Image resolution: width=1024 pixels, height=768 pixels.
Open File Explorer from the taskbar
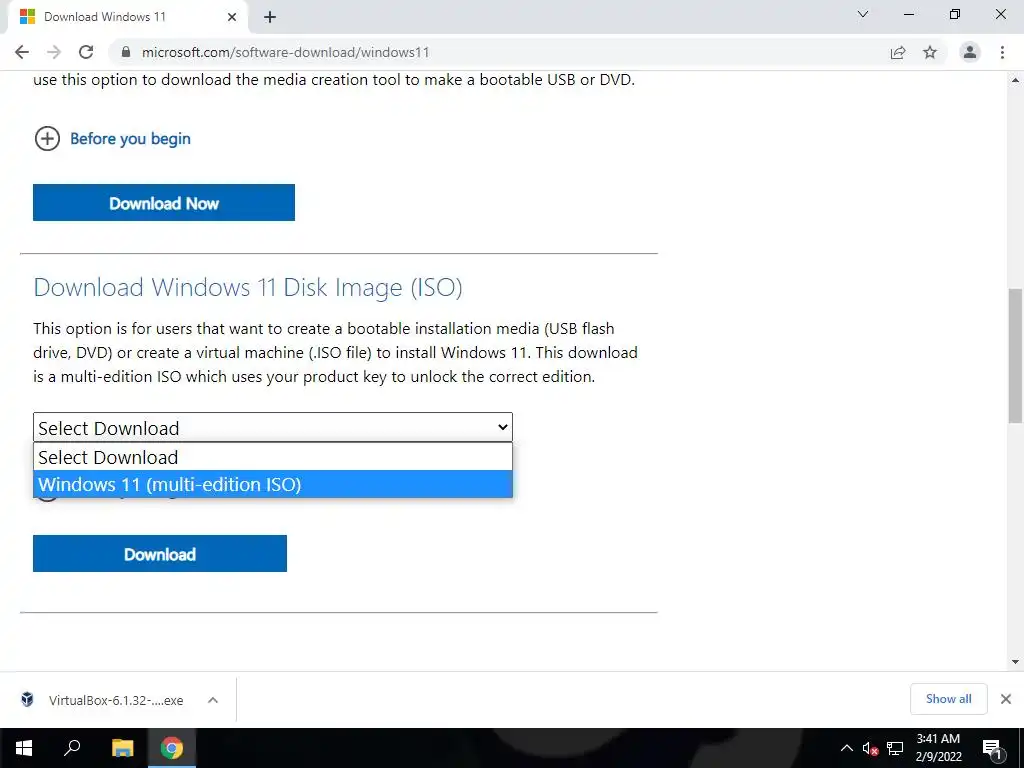pos(122,748)
